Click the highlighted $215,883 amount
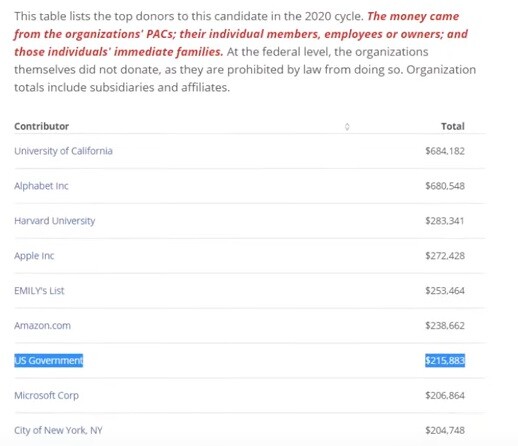 (445, 360)
